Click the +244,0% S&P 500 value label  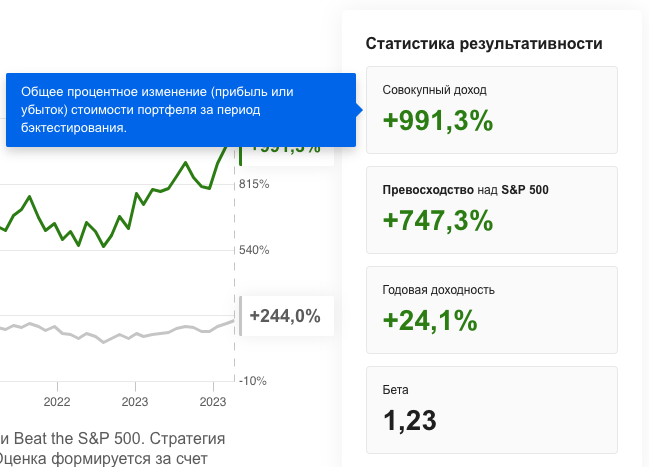click(286, 316)
